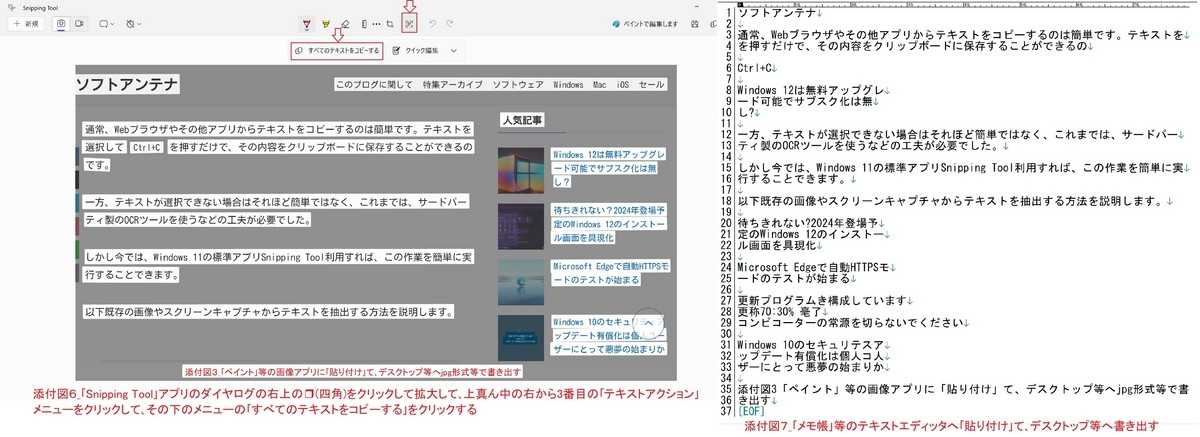Click editor line 27 更新プログラムを構成しています
Viewport: 1200px width, 437px height.
(821, 300)
